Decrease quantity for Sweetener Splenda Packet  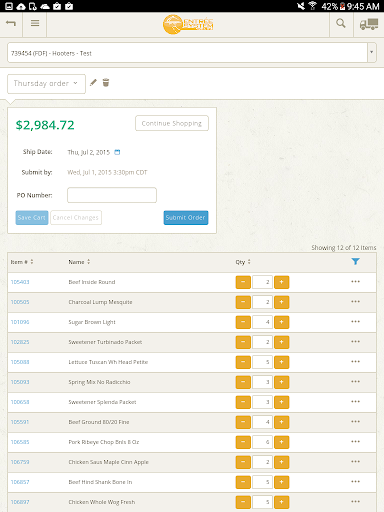[243, 402]
